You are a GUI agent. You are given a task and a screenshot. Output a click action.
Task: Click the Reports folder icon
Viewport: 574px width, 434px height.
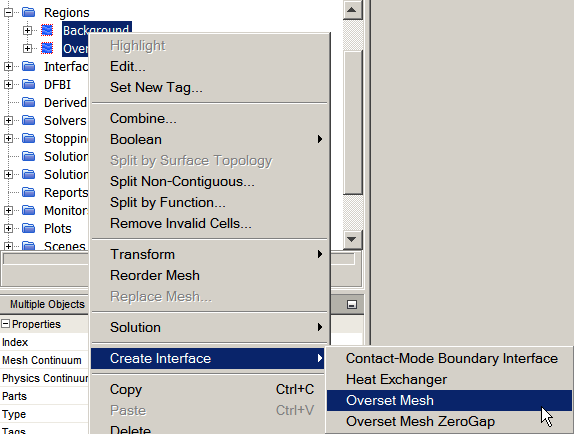pyautogui.click(x=28, y=192)
